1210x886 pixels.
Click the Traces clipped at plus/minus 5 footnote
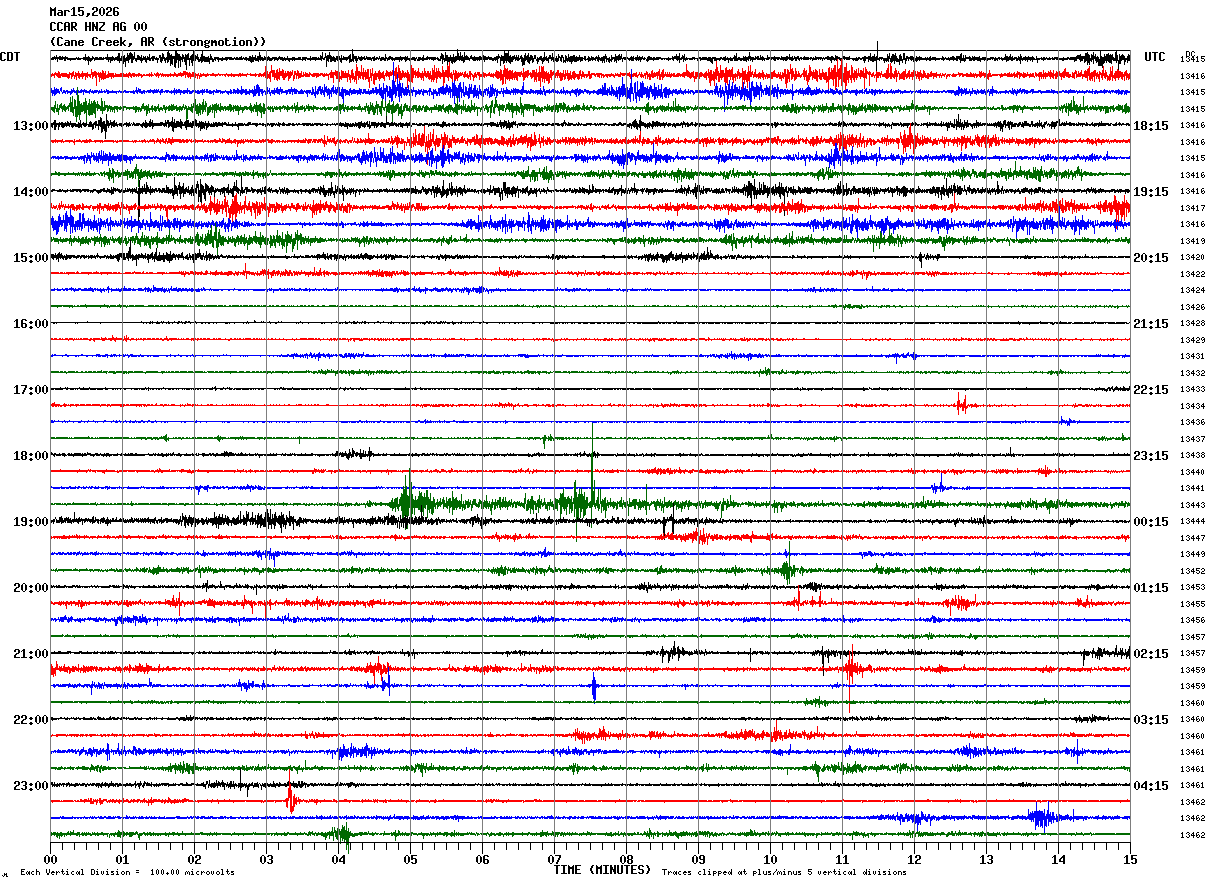point(784,873)
